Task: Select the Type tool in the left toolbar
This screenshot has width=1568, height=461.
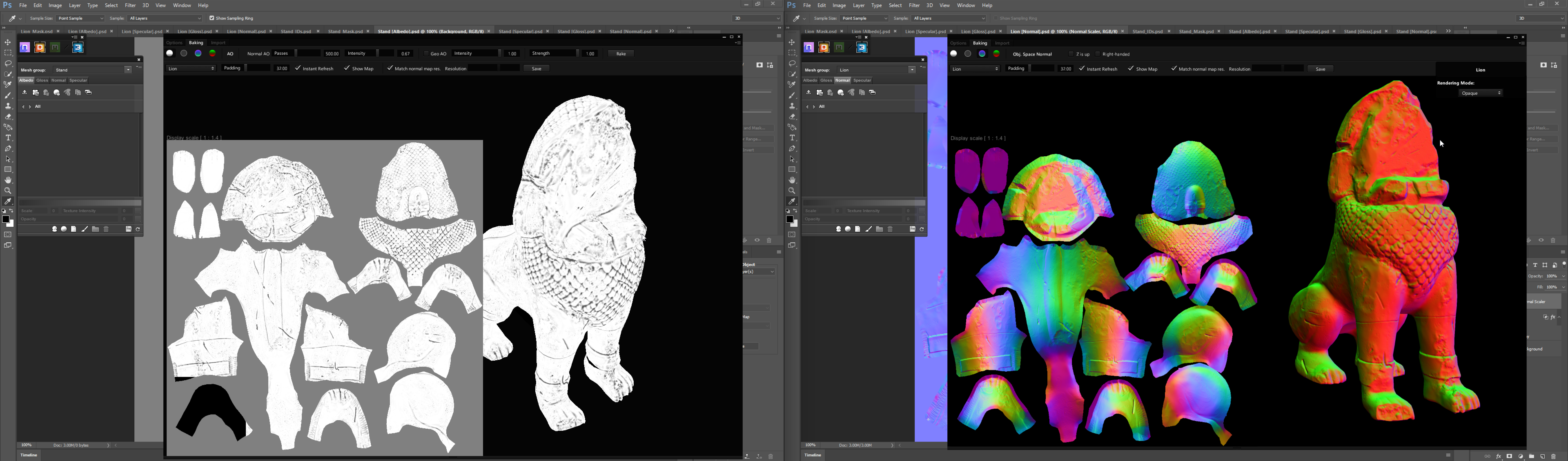Action: pos(9,138)
